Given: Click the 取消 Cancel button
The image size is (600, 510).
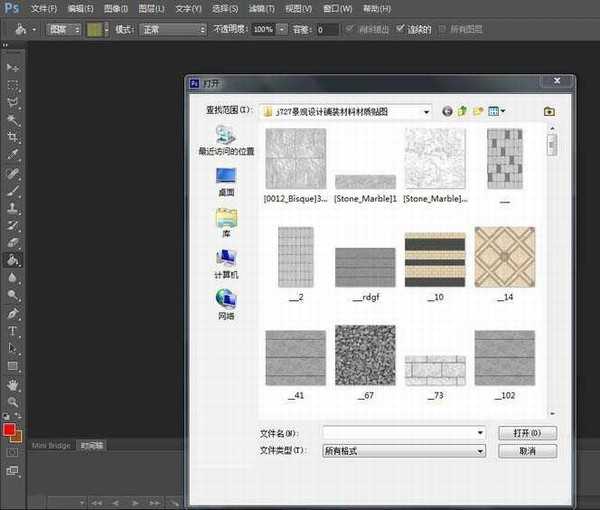Looking at the screenshot, I should click(527, 452).
